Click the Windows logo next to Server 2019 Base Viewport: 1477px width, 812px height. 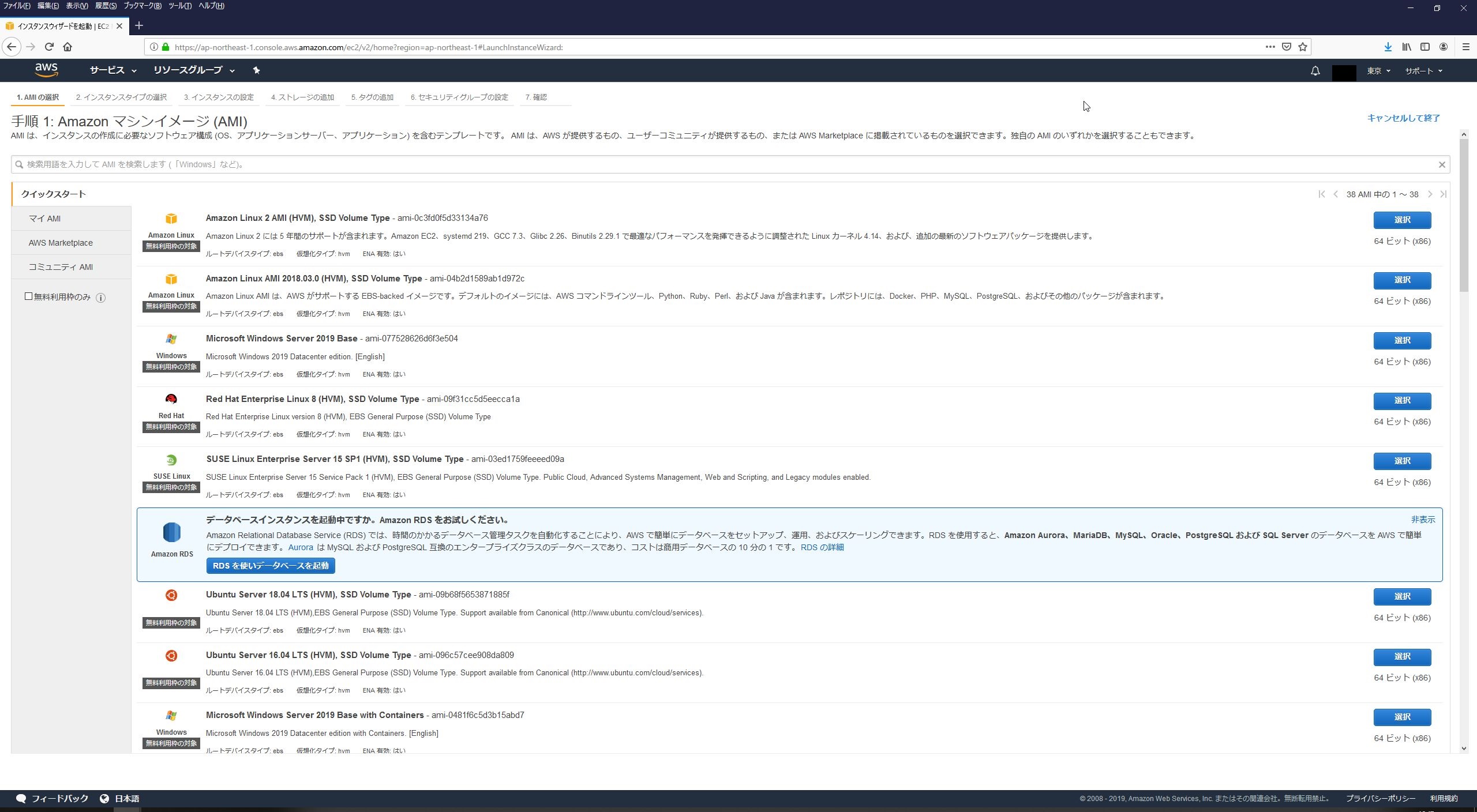tap(171, 339)
